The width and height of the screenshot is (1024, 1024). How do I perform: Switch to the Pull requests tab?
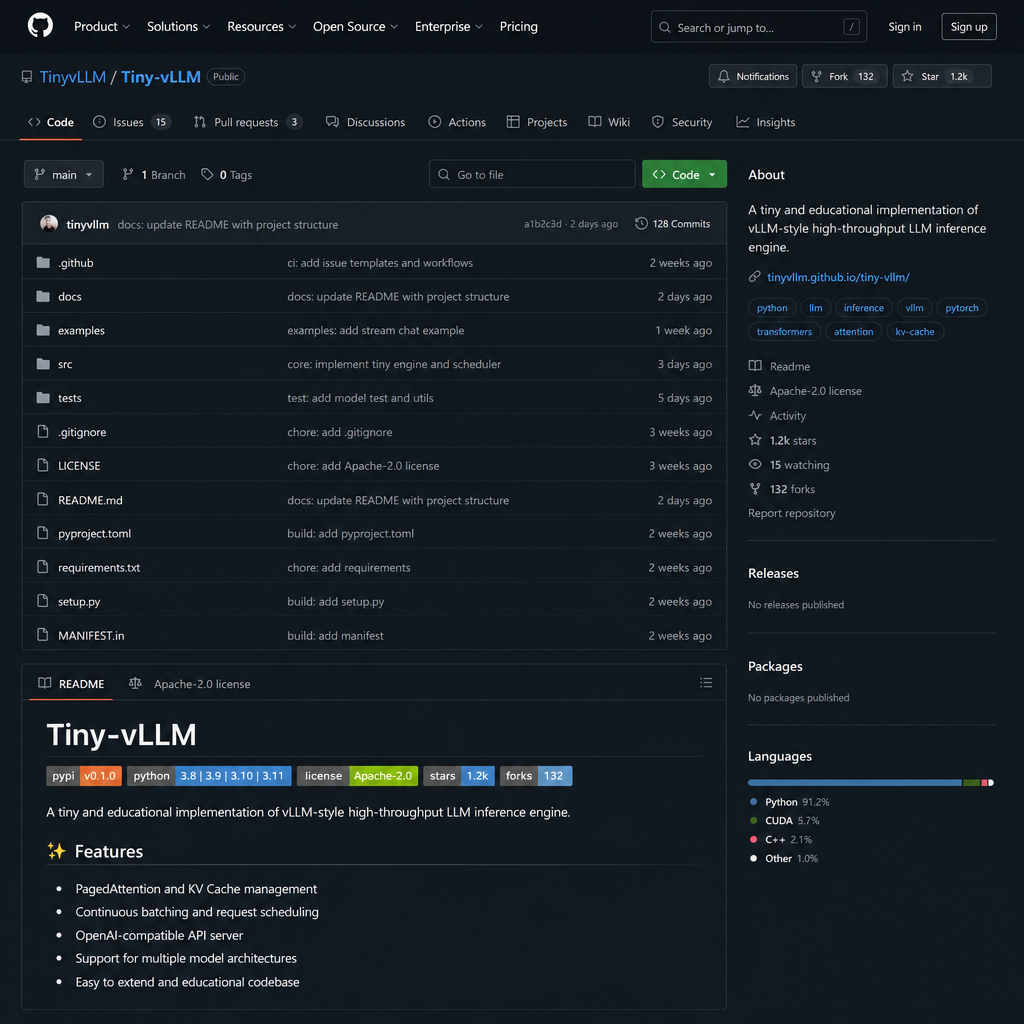248,122
